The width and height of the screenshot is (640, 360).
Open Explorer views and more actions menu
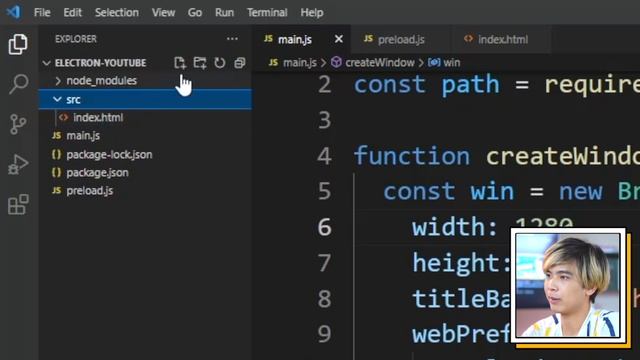pos(232,39)
